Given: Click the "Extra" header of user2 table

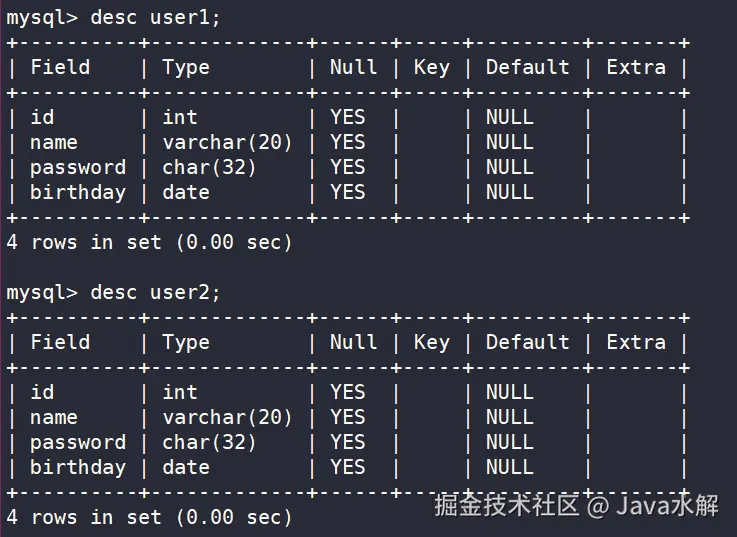Looking at the screenshot, I should [636, 342].
